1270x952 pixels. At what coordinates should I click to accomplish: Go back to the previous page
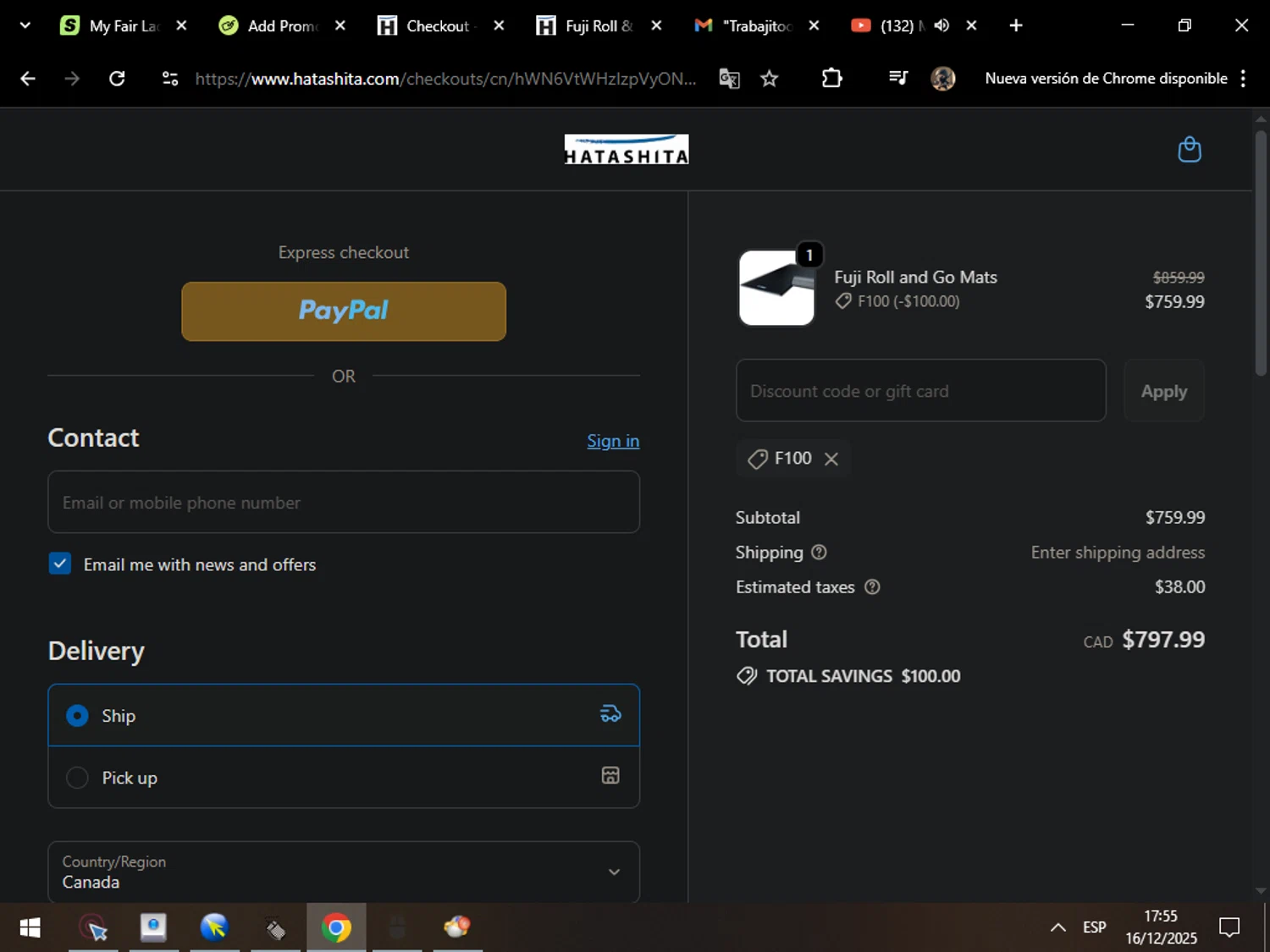tap(28, 79)
